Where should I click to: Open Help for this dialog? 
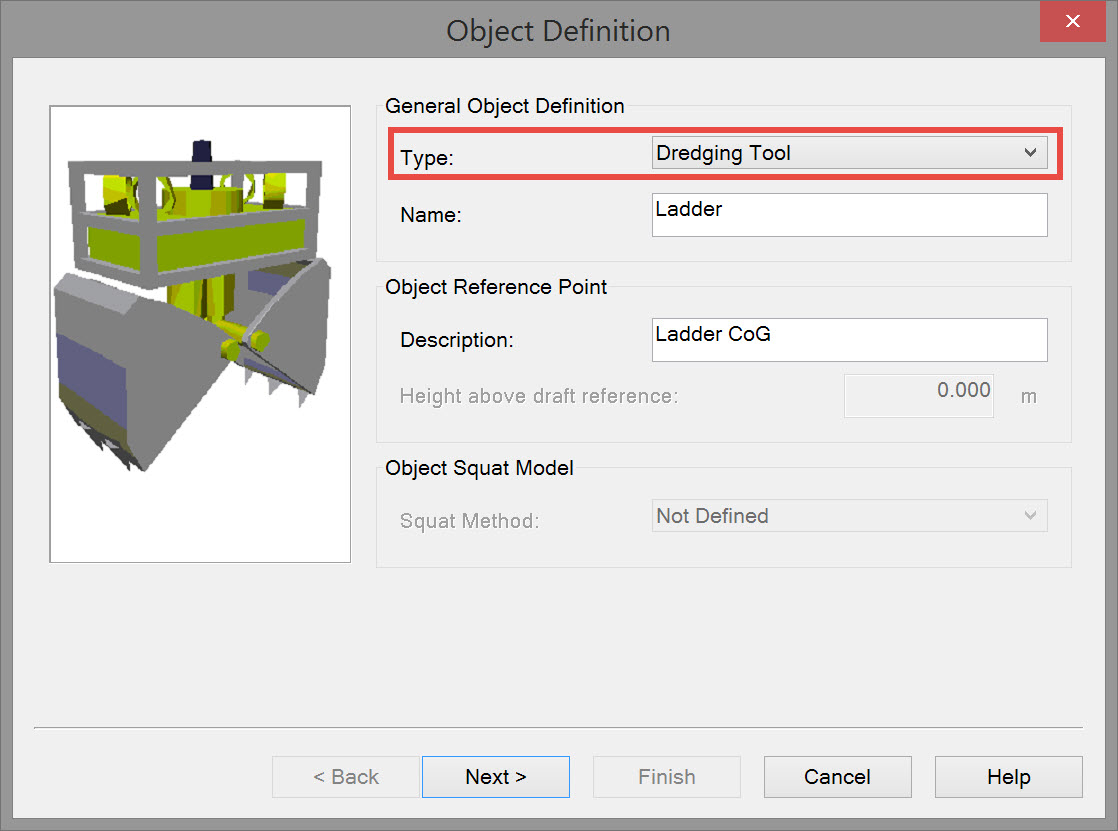point(1008,777)
